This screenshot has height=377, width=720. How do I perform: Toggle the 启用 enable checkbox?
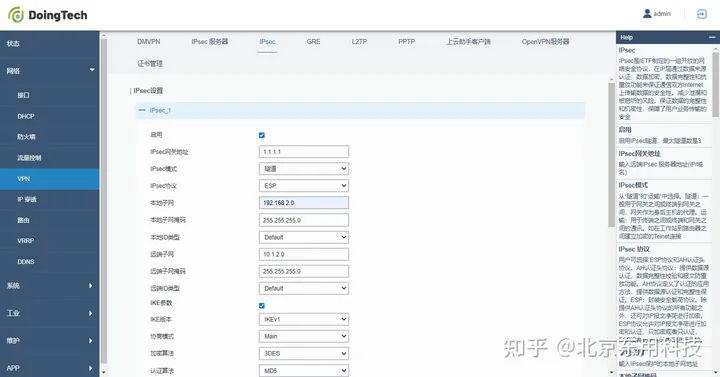click(262, 135)
